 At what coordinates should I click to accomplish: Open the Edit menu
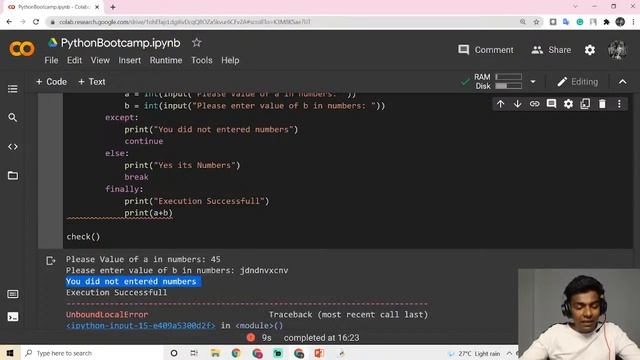[74, 60]
